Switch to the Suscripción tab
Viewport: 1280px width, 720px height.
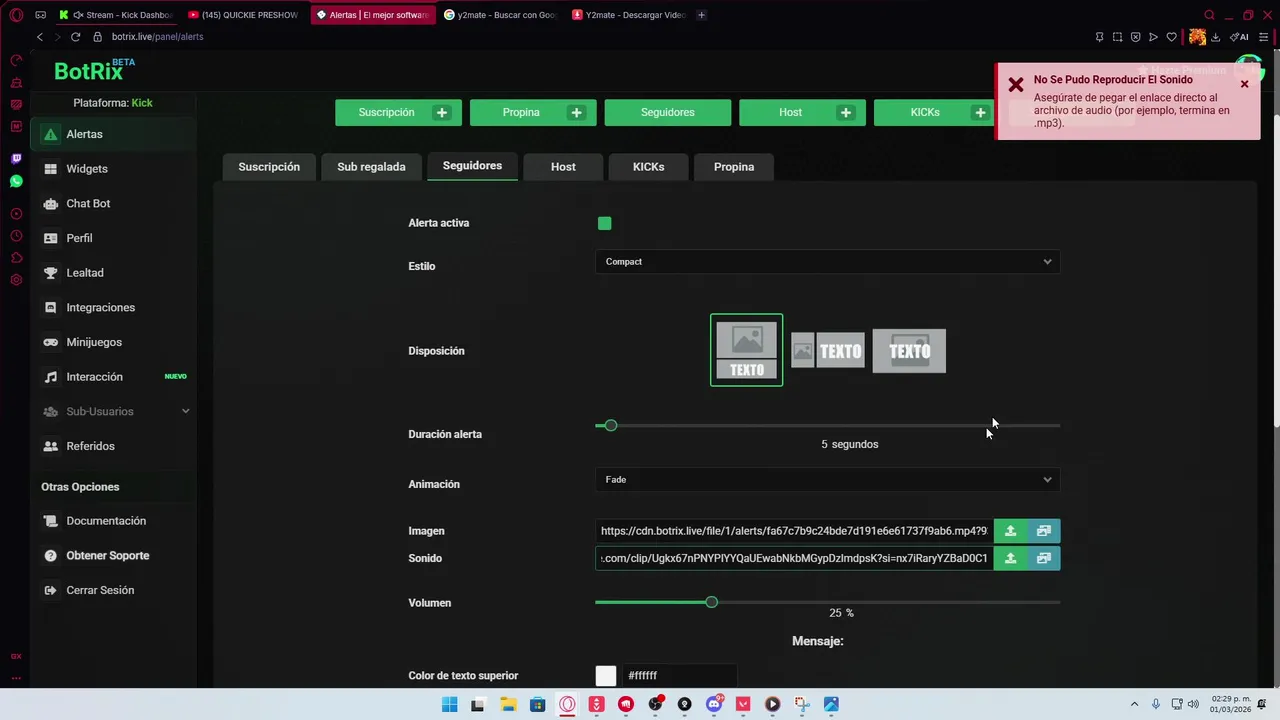(x=269, y=167)
